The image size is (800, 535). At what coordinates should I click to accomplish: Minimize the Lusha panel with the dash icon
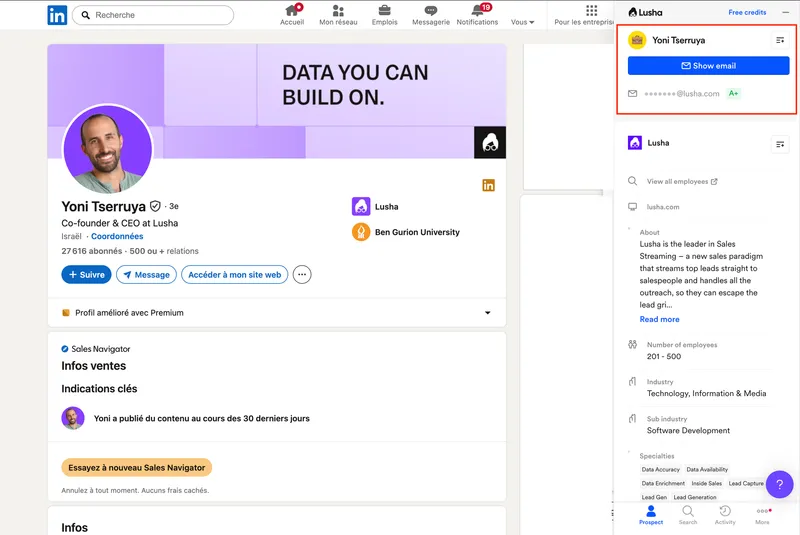pyautogui.click(x=785, y=12)
